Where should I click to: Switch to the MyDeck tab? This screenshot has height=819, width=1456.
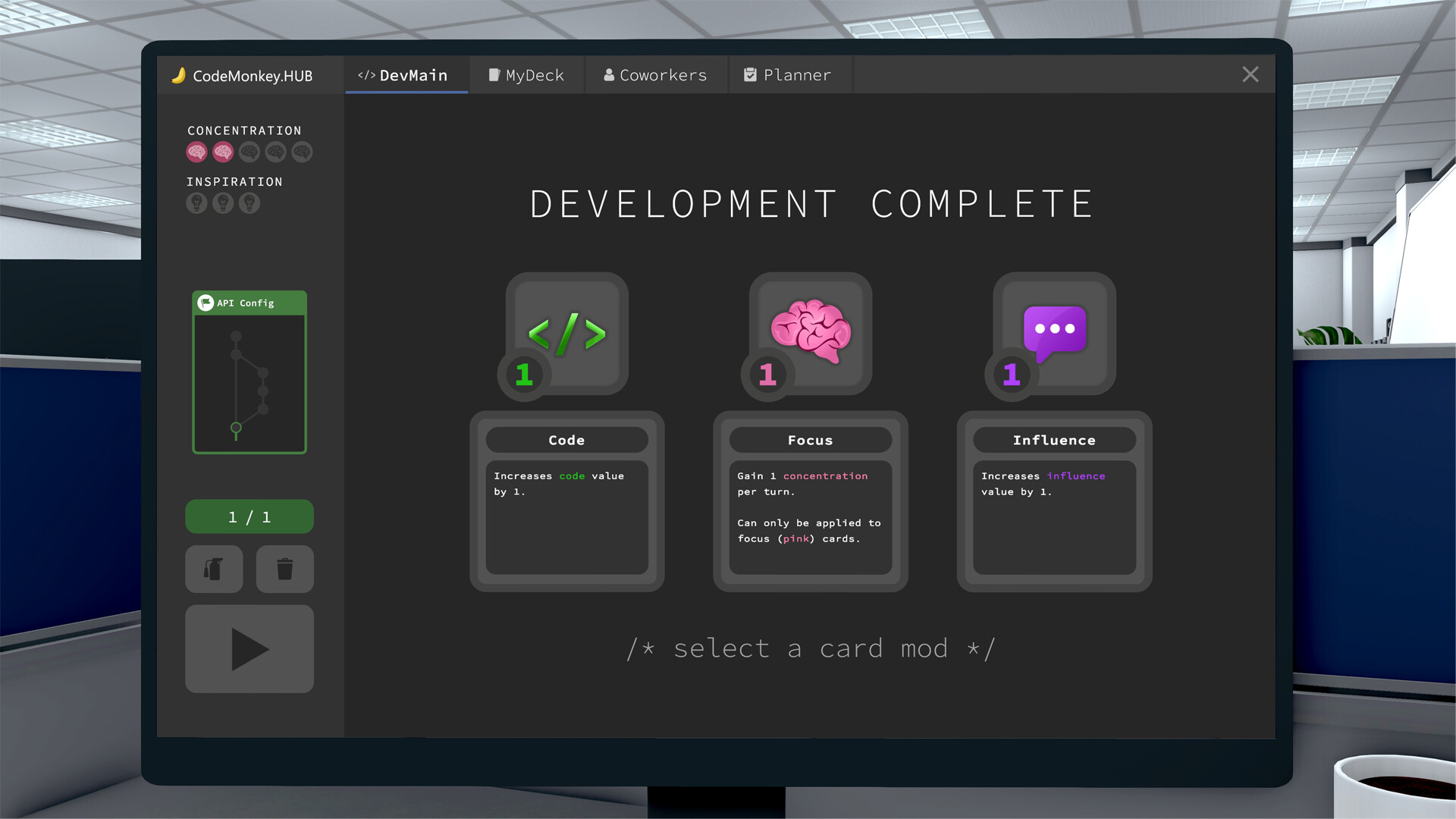pos(526,74)
